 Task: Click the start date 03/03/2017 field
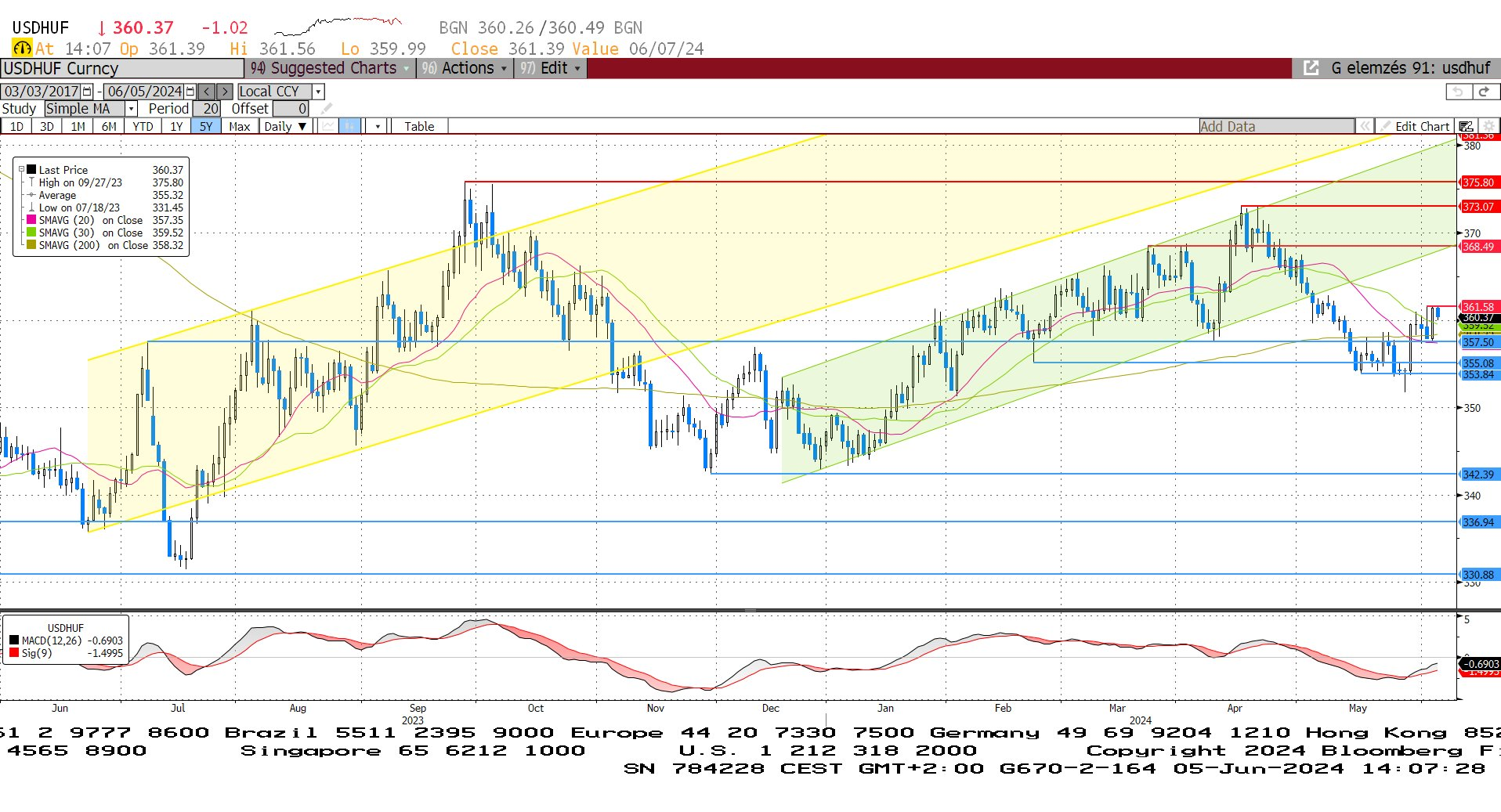(x=42, y=92)
